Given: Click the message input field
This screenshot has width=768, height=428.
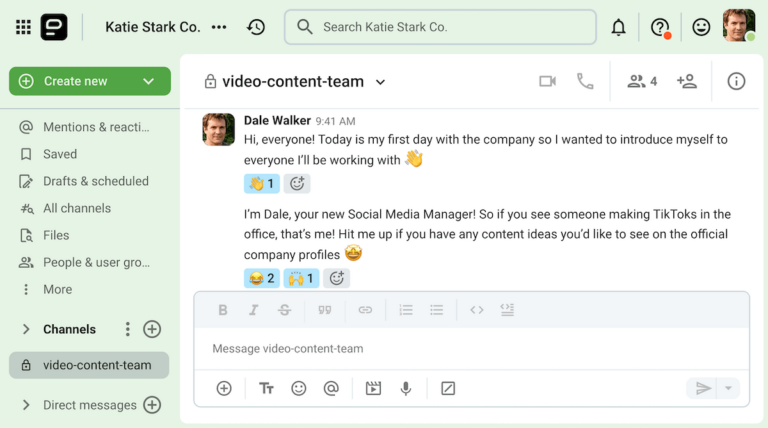Looking at the screenshot, I should [x=470, y=349].
